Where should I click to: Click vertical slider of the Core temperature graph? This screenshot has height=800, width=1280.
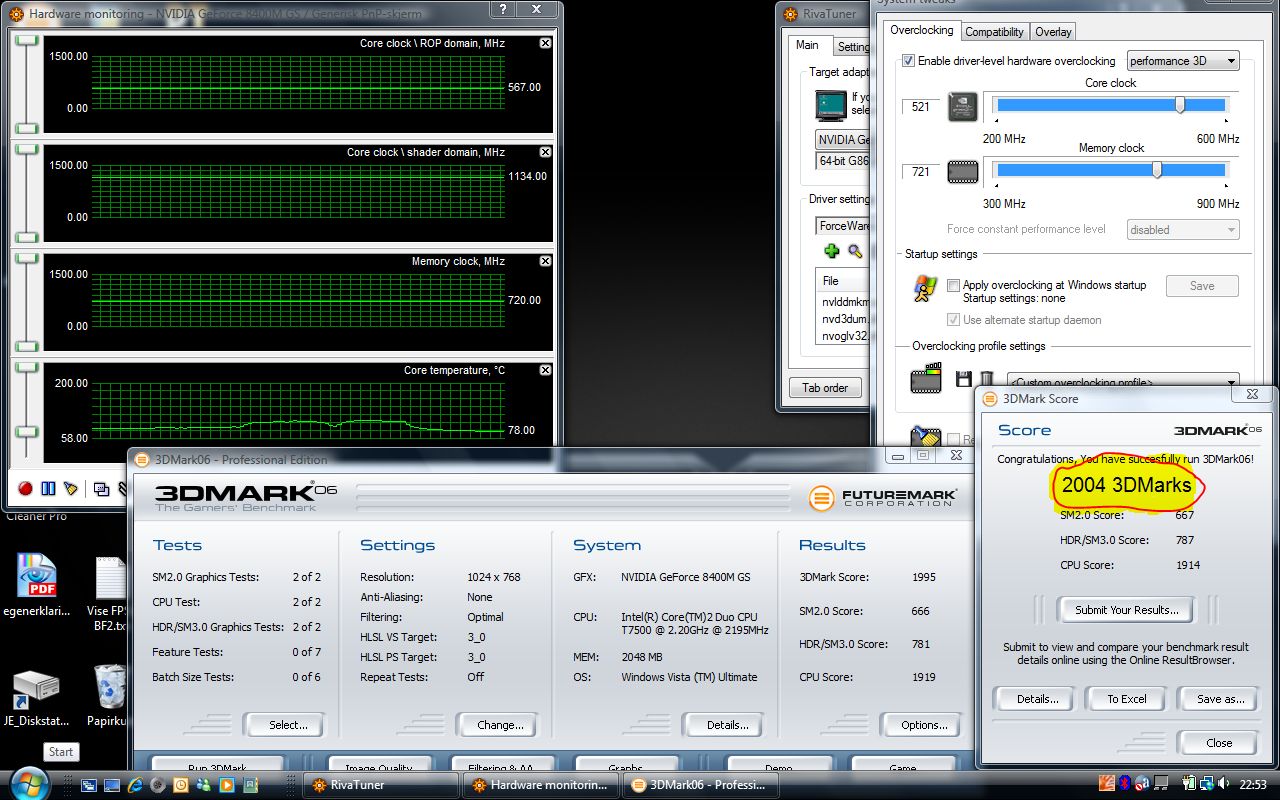click(27, 412)
